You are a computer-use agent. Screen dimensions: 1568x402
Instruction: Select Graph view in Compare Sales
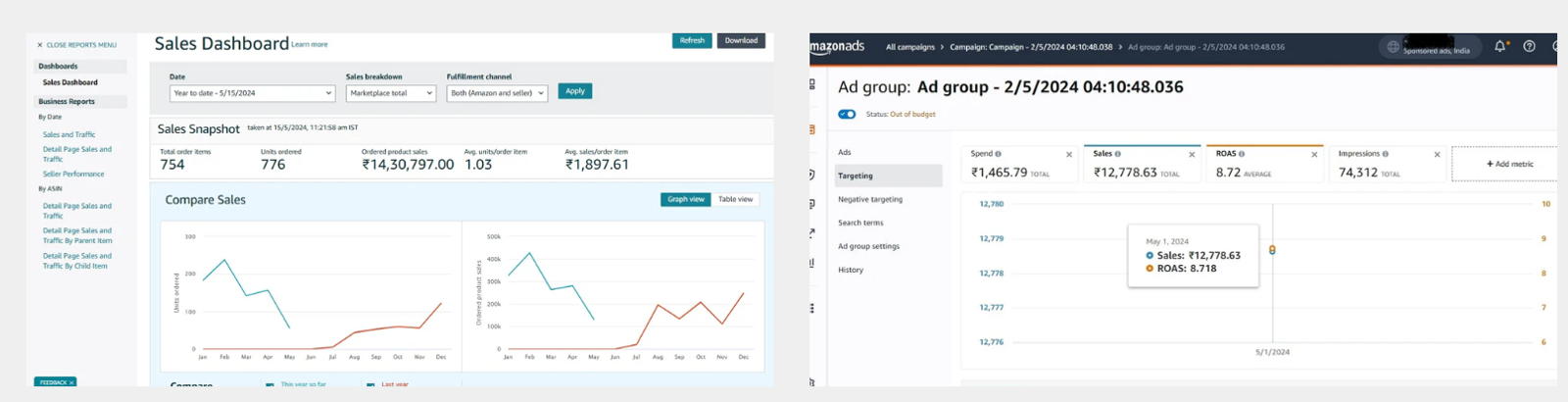click(686, 199)
